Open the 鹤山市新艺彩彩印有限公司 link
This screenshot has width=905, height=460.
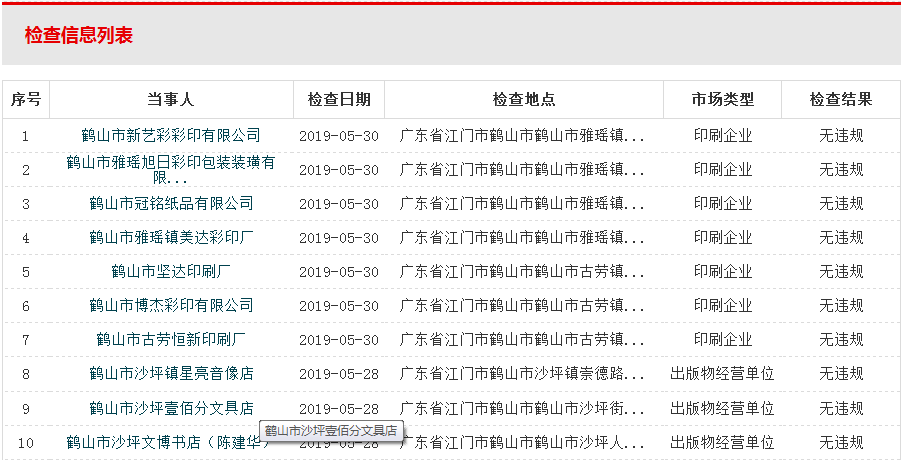(171, 135)
